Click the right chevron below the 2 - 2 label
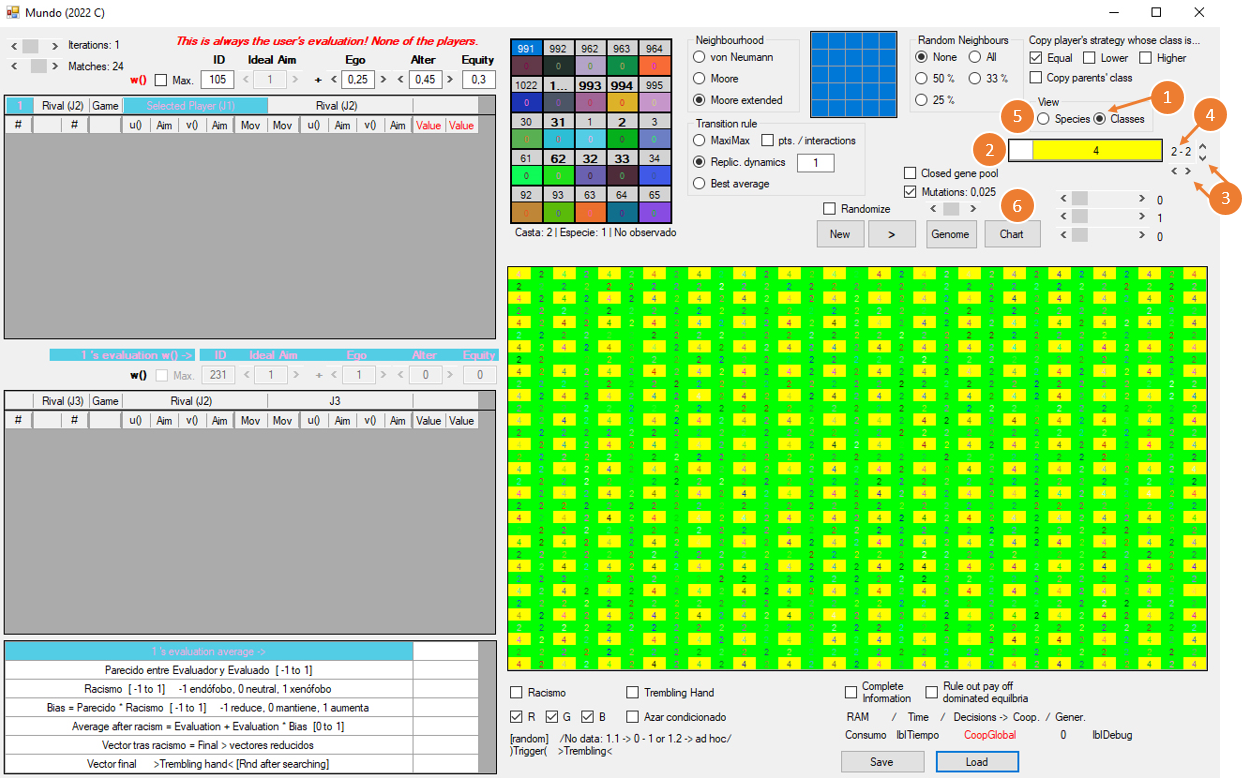Screen dimensions: 1244x778 [1188, 171]
